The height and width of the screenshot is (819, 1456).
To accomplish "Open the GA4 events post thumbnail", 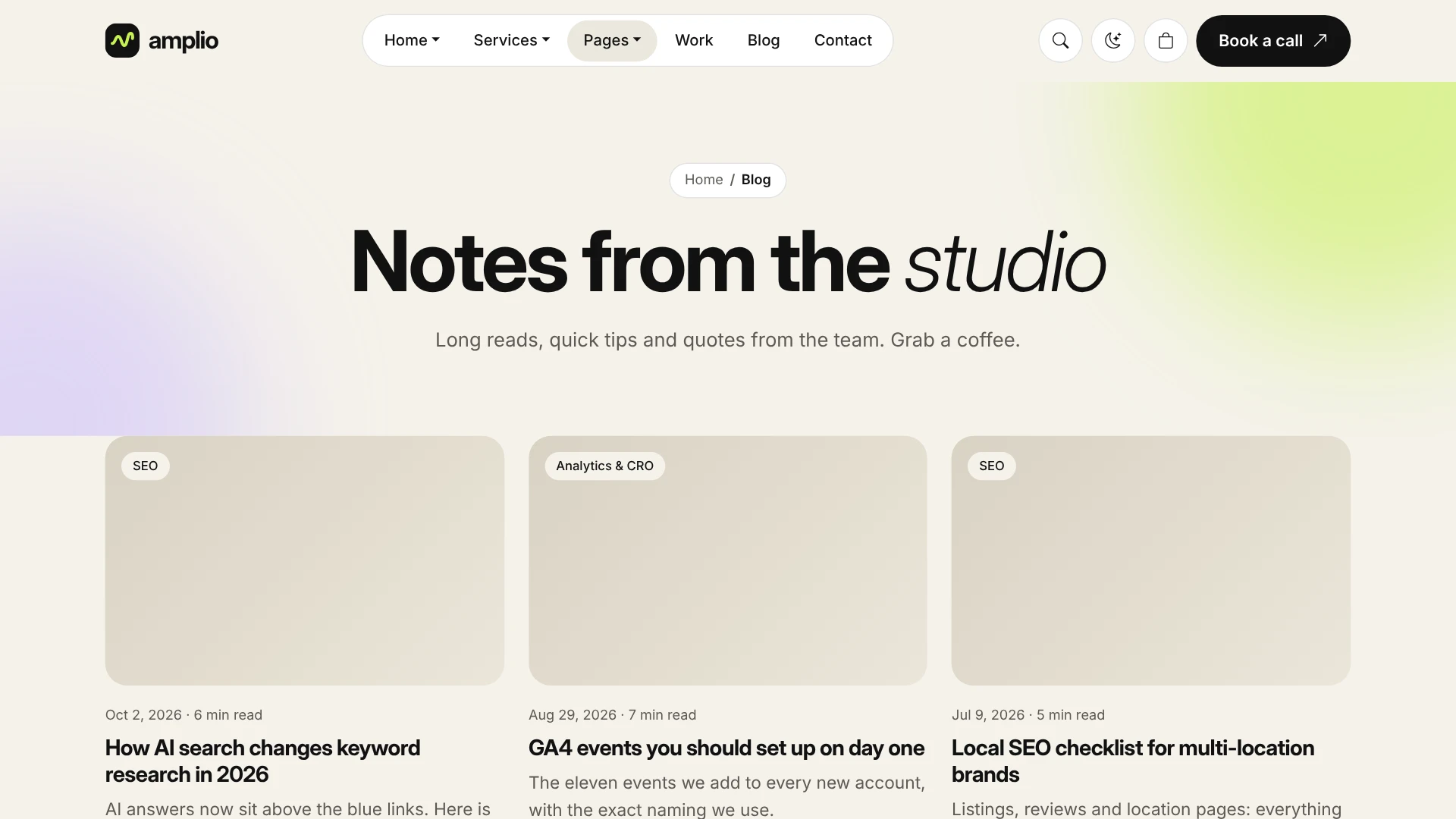I will 727,560.
